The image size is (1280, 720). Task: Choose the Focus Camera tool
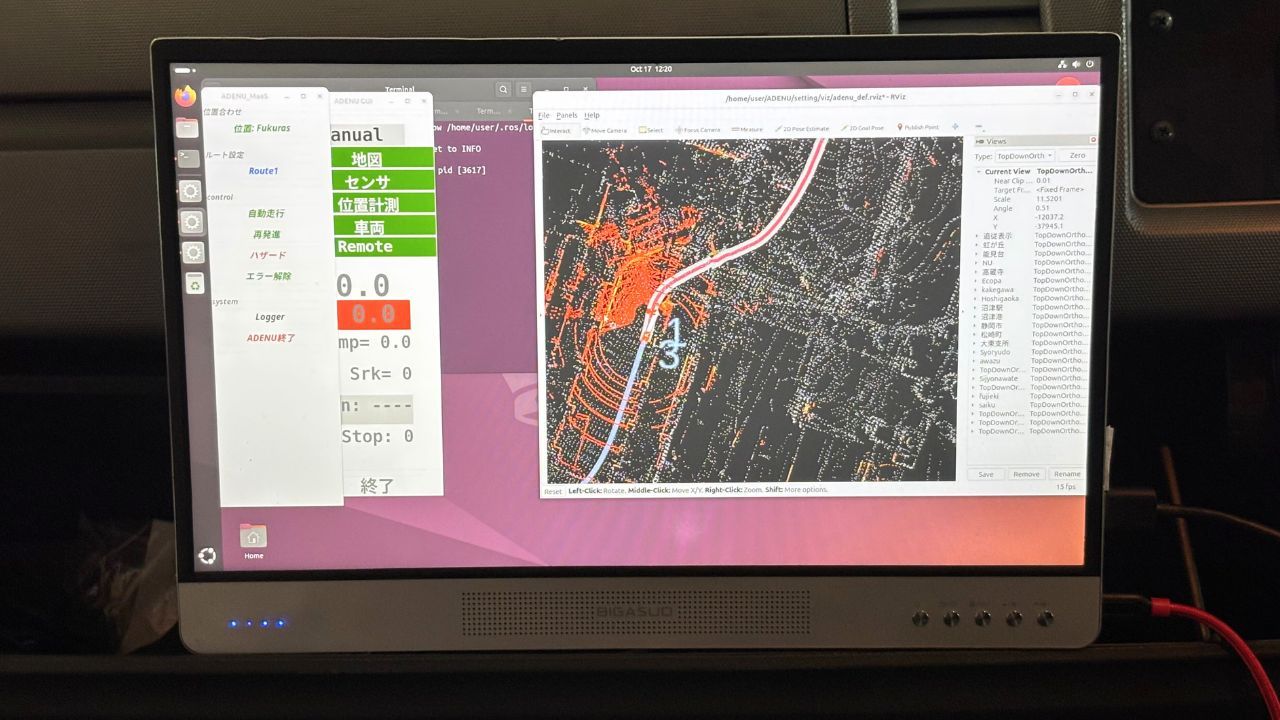click(x=697, y=129)
